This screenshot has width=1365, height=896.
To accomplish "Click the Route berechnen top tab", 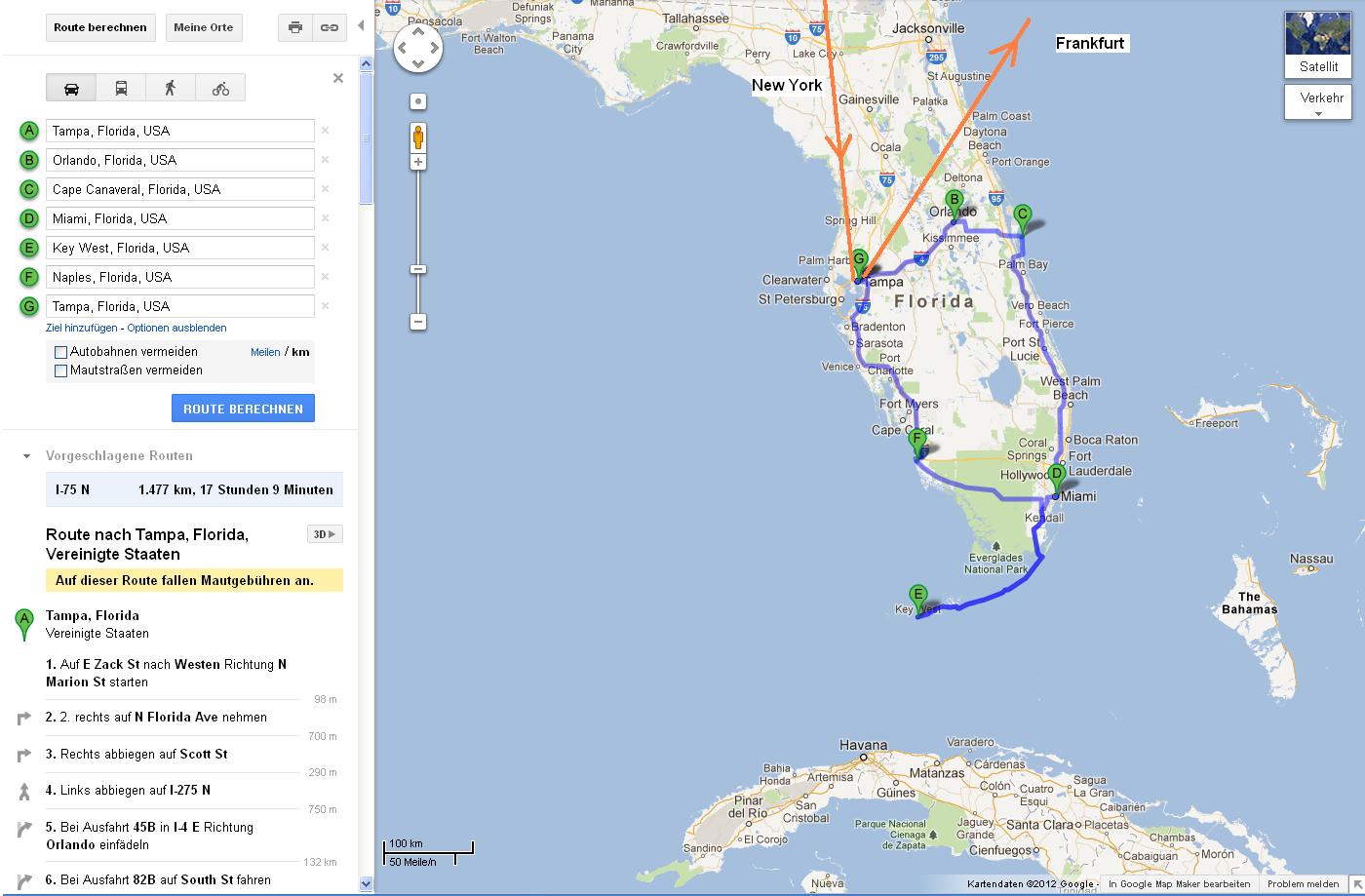I will coord(100,27).
